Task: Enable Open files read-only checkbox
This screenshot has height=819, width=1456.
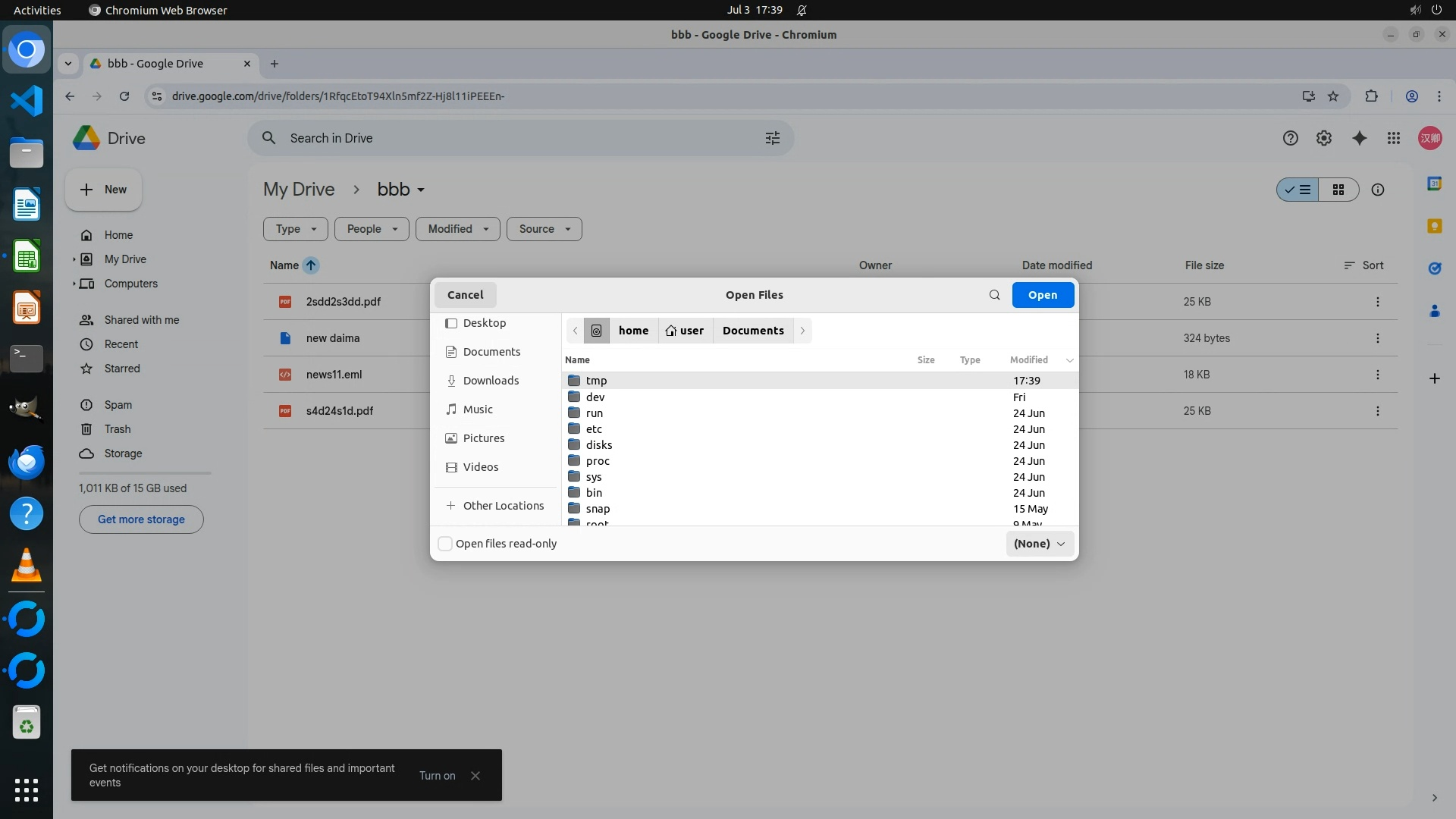Action: (x=446, y=544)
